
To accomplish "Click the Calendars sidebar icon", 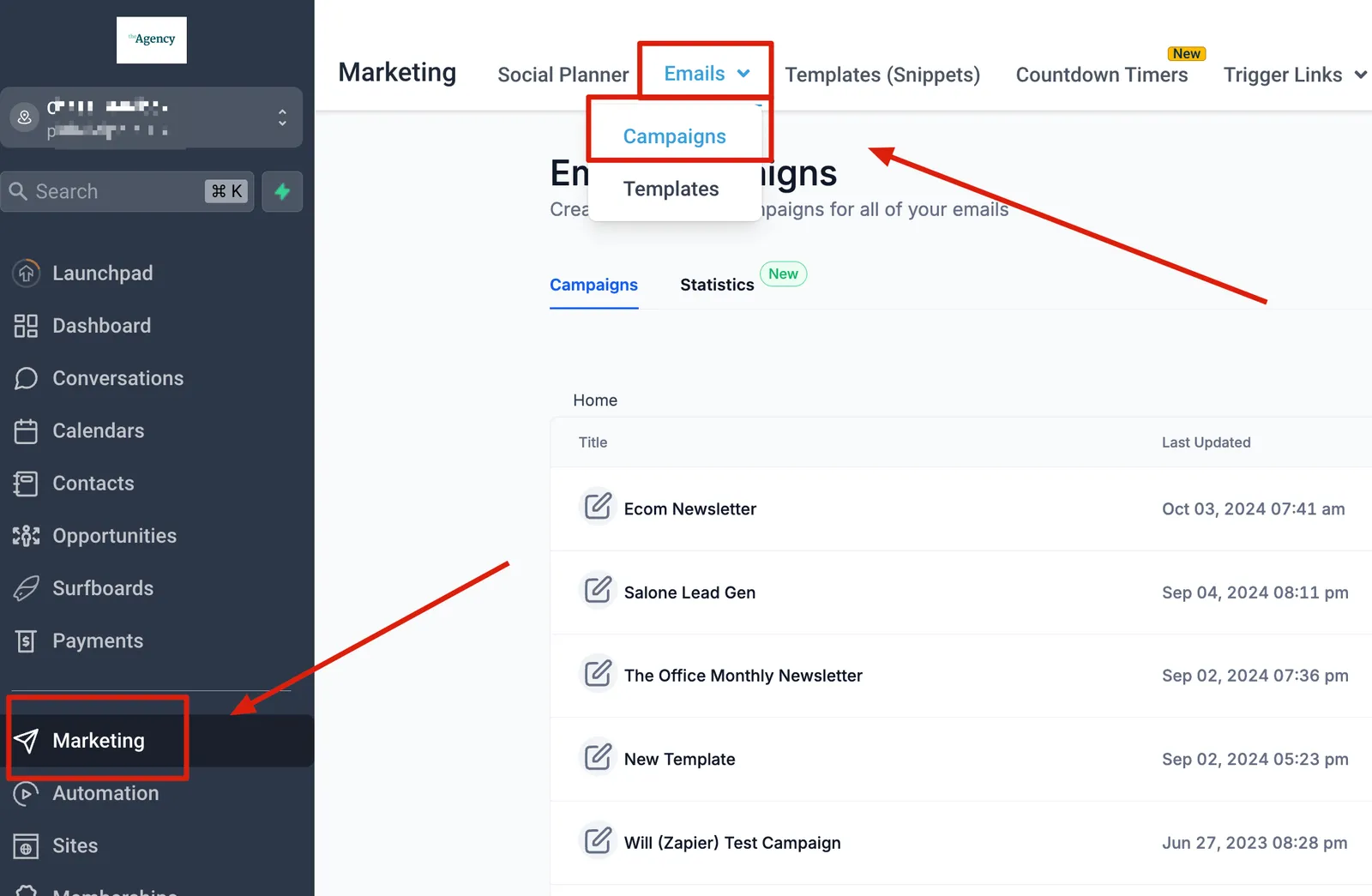I will click(26, 430).
